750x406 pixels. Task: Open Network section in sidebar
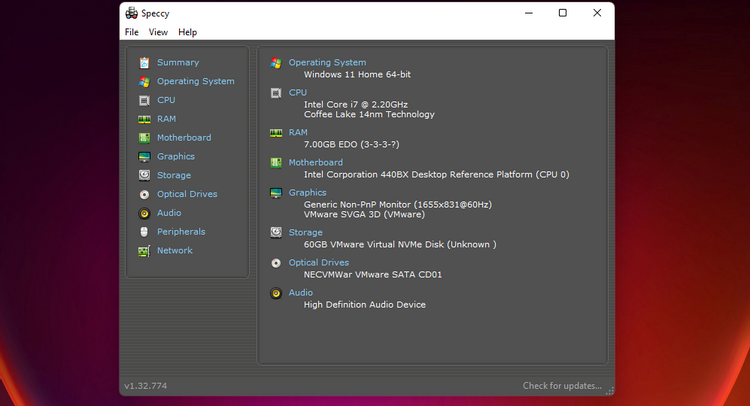[175, 250]
